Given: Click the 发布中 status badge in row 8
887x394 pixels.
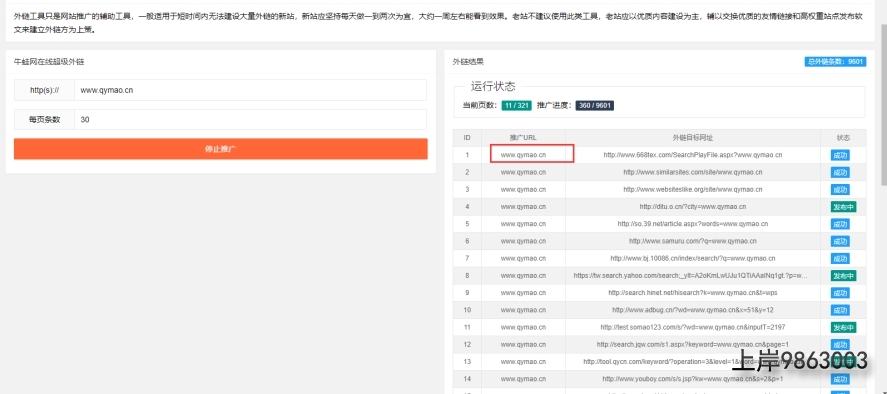Looking at the screenshot, I should pyautogui.click(x=843, y=276).
